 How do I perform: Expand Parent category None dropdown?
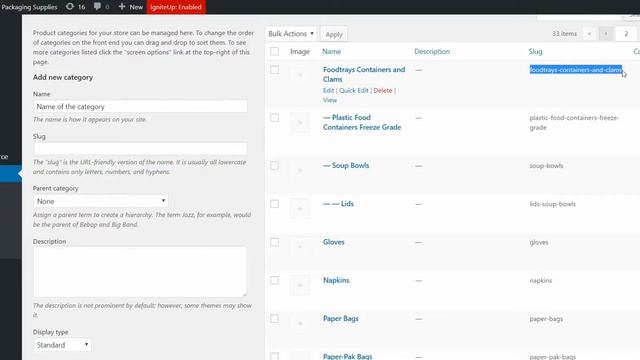[x=101, y=201]
